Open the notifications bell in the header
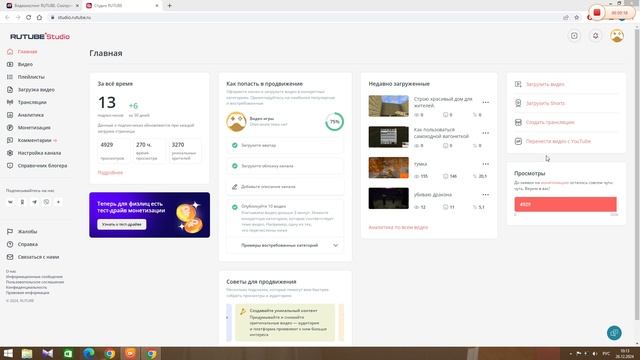This screenshot has width=640, height=360. [x=596, y=36]
